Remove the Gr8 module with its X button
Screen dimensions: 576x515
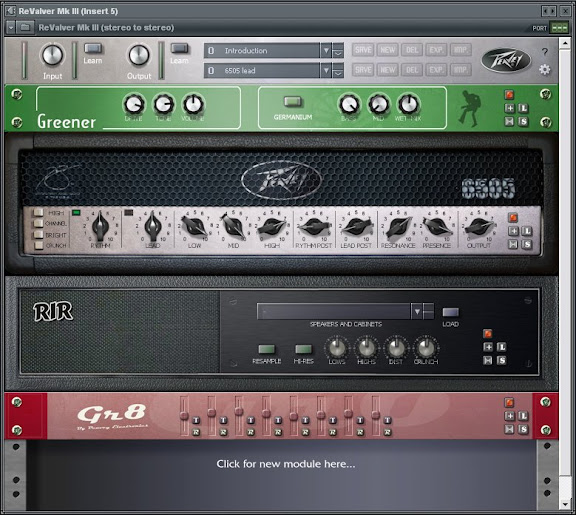tap(510, 429)
